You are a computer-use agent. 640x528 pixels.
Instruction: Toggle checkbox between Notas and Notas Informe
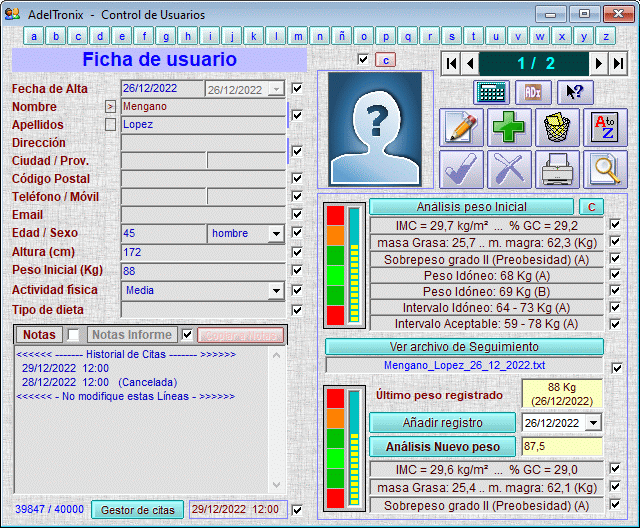coord(73,334)
